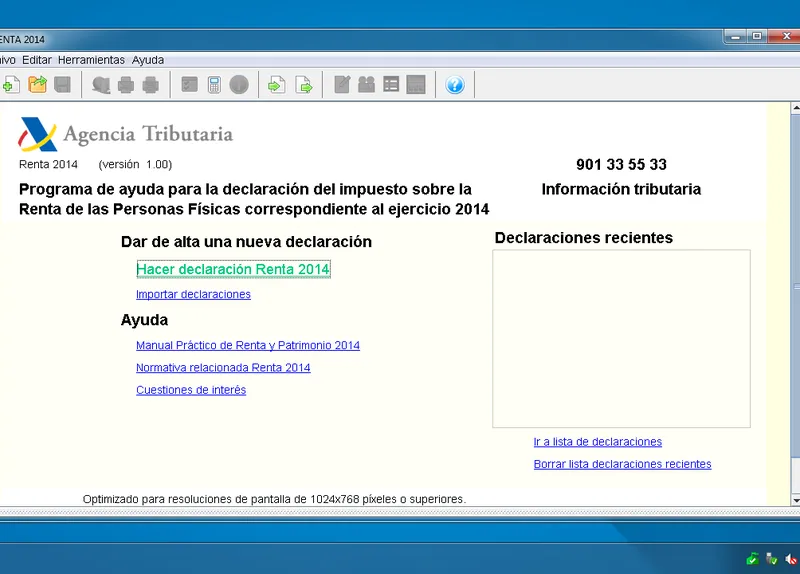The image size is (800, 574).
Task: Open help with the blue question mark icon
Action: coord(455,85)
